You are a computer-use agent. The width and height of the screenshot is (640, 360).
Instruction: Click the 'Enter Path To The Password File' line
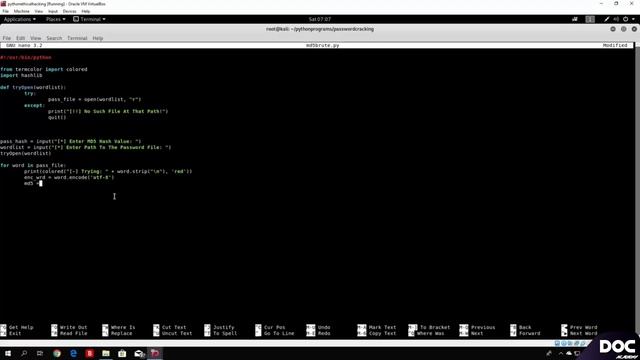tap(86, 147)
